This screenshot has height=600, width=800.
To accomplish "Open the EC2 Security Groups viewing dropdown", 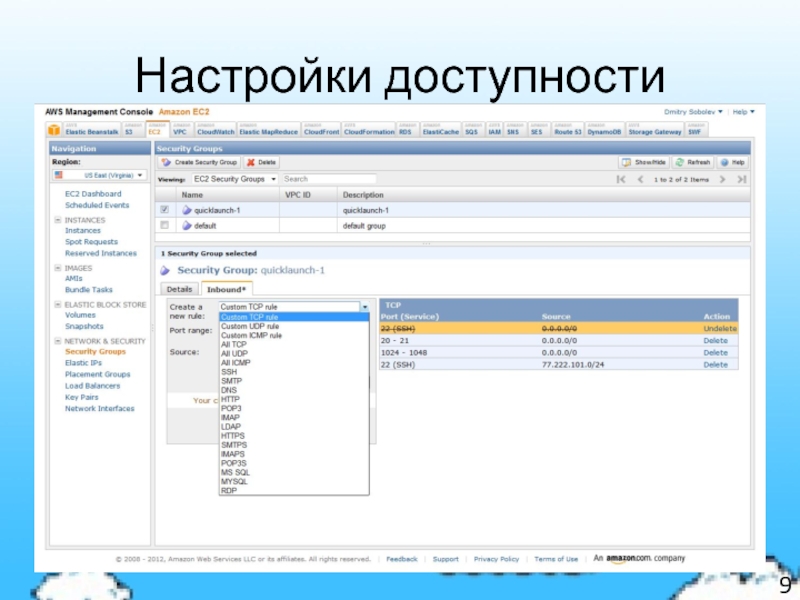I will click(x=235, y=179).
